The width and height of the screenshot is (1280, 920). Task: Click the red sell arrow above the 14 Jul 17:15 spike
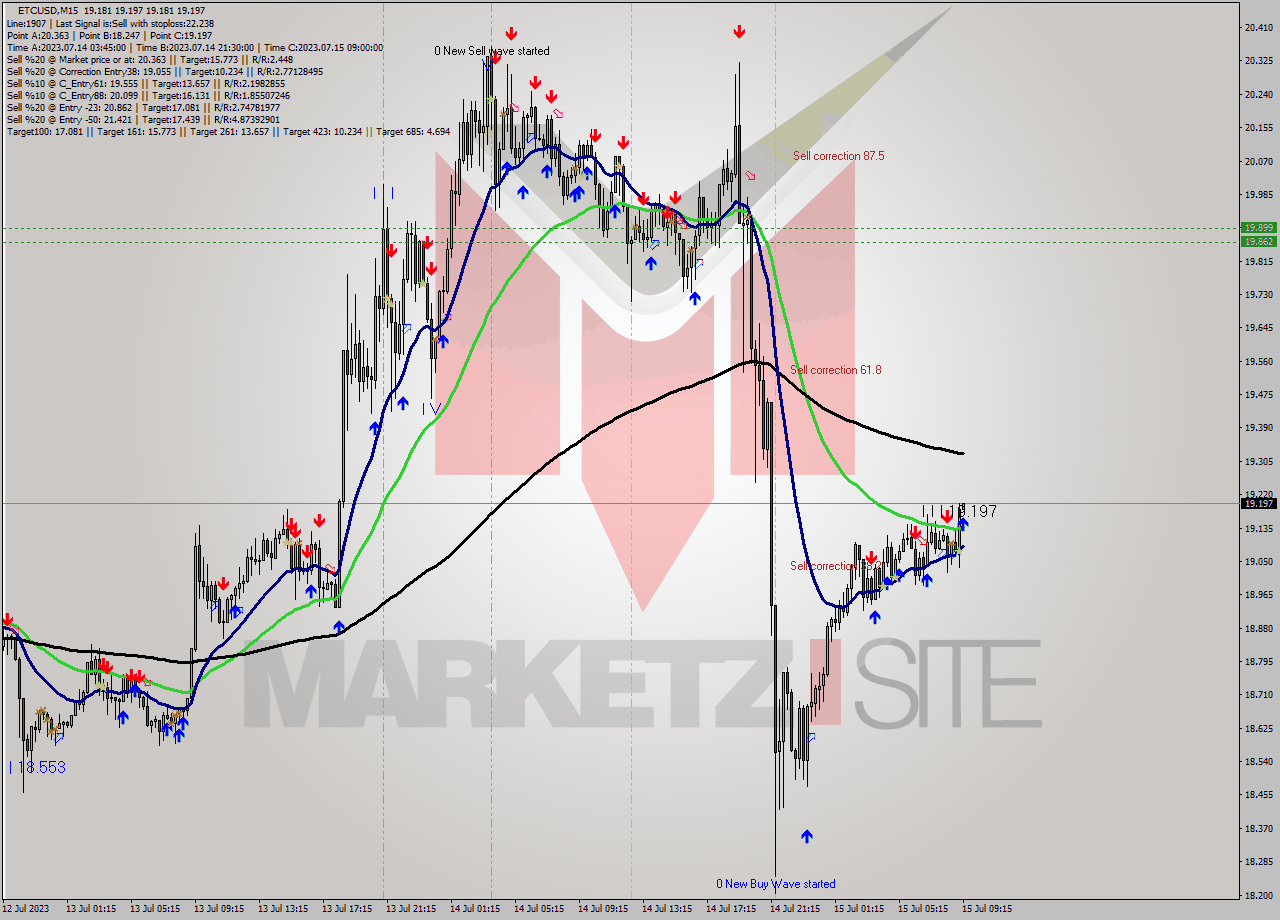(x=739, y=32)
